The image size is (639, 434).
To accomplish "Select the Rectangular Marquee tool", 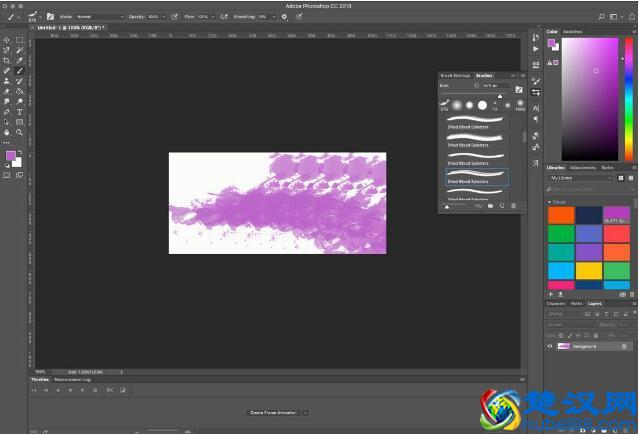I will 19,40.
